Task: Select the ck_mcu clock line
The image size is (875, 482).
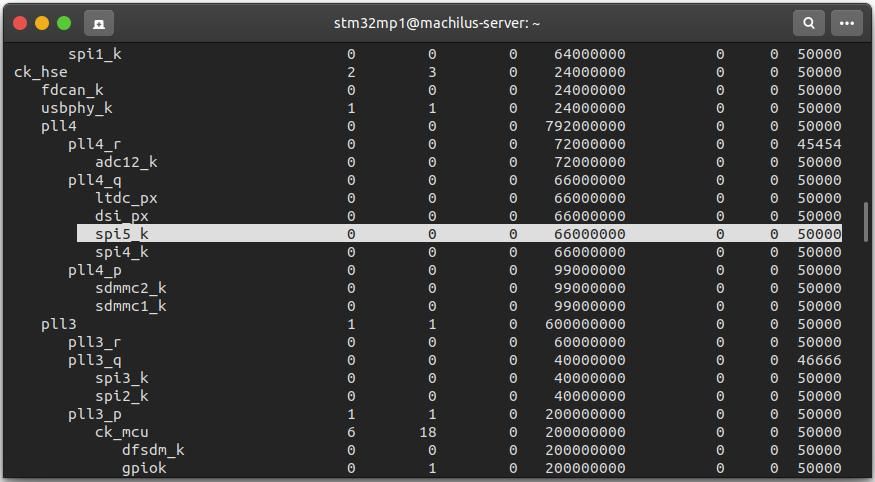Action: click(122, 432)
